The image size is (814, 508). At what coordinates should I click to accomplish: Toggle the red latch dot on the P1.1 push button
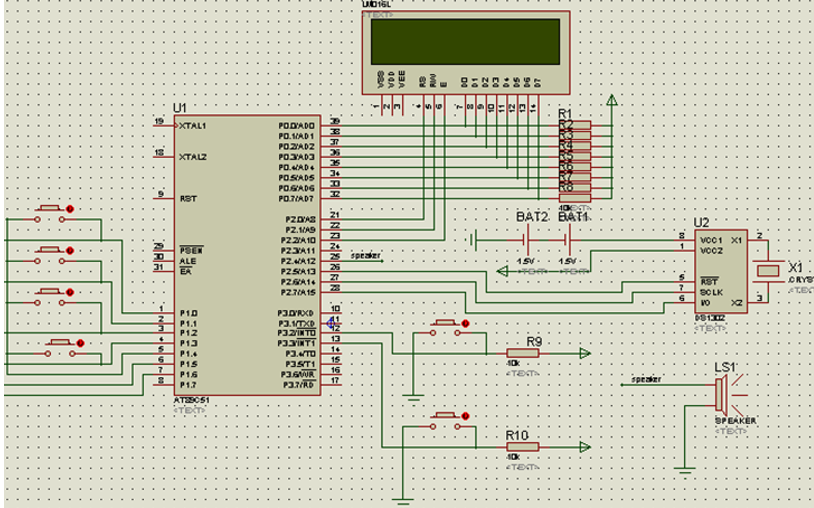pos(70,250)
